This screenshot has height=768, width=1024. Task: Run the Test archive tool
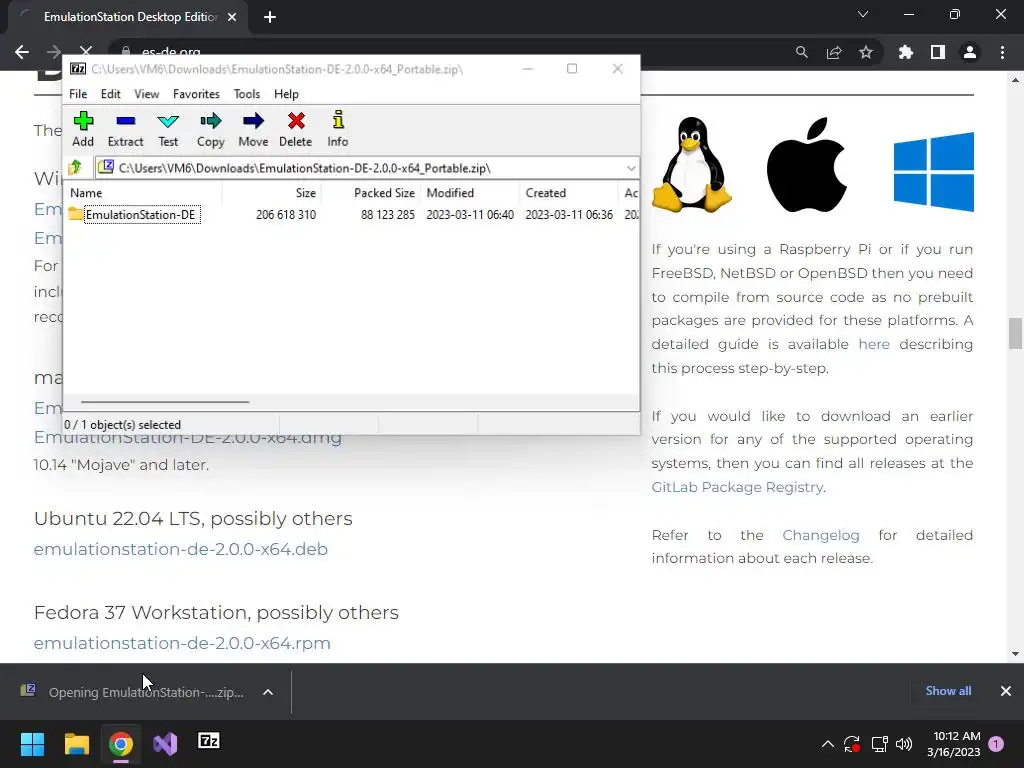[168, 129]
